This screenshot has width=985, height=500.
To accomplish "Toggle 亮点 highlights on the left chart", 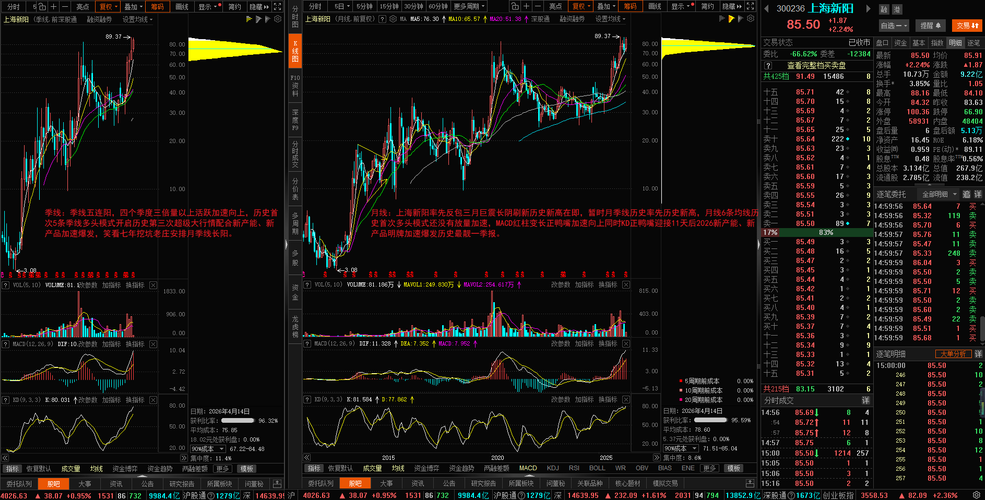I will (x=82, y=6).
